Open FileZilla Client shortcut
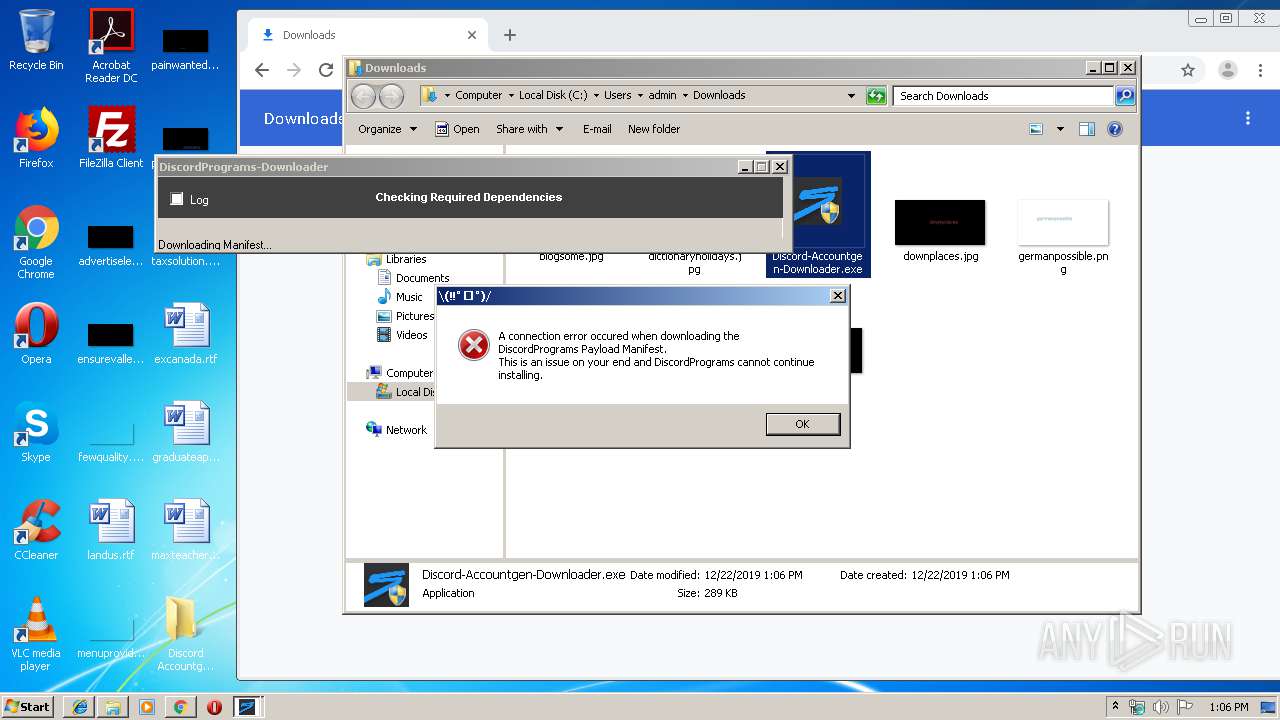This screenshot has height=720, width=1280. [111, 138]
